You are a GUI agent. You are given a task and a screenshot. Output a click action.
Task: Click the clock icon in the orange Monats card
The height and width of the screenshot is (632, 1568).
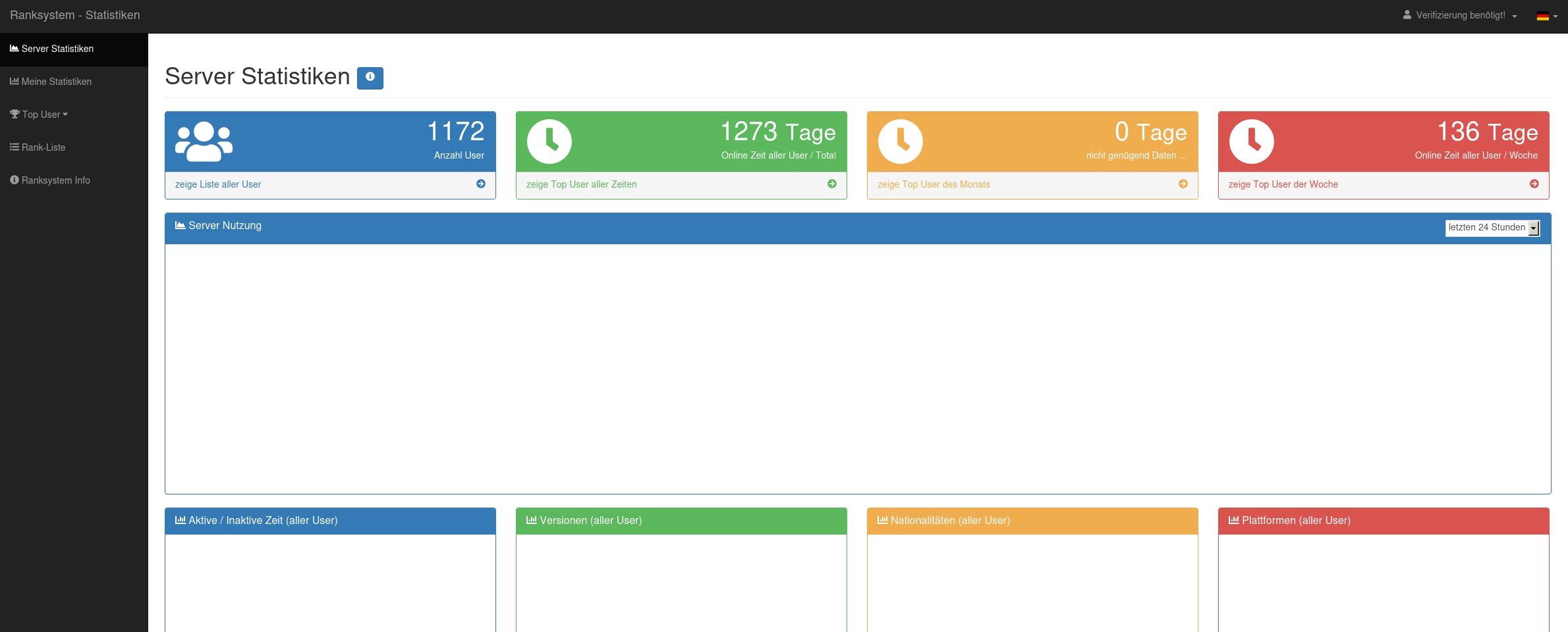901,142
